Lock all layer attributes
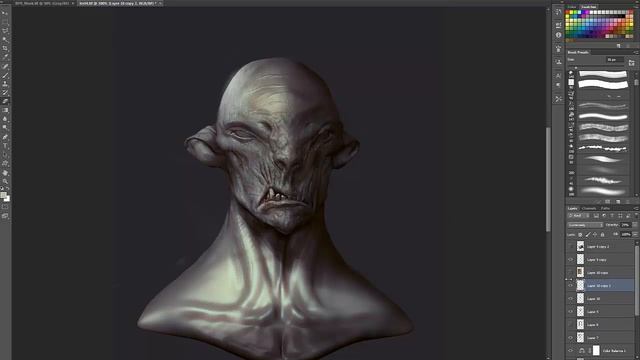This screenshot has height=360, width=640. click(x=602, y=235)
